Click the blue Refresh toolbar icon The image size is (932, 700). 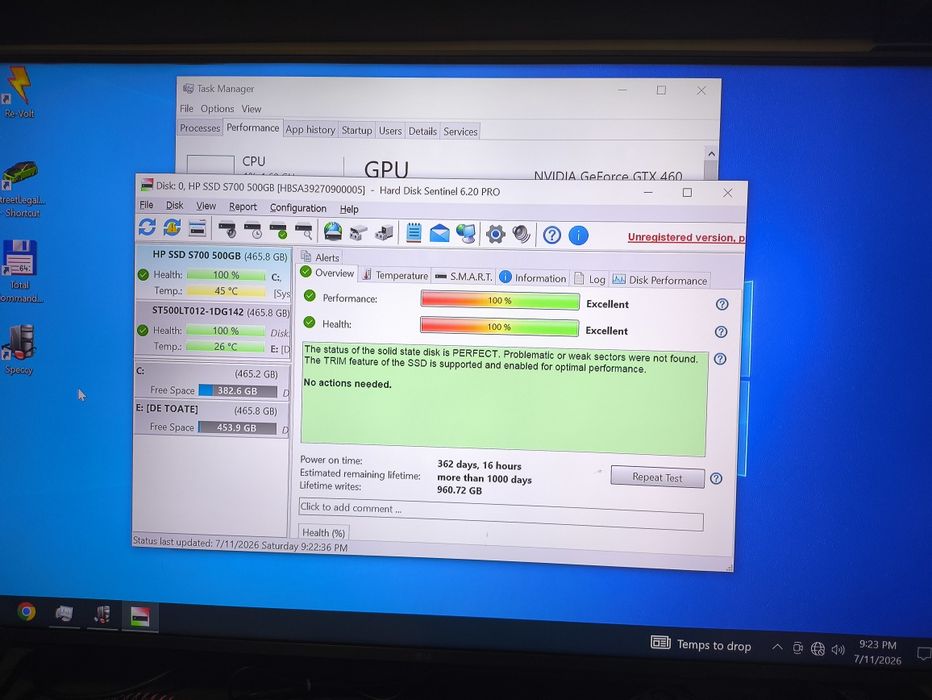click(147, 227)
